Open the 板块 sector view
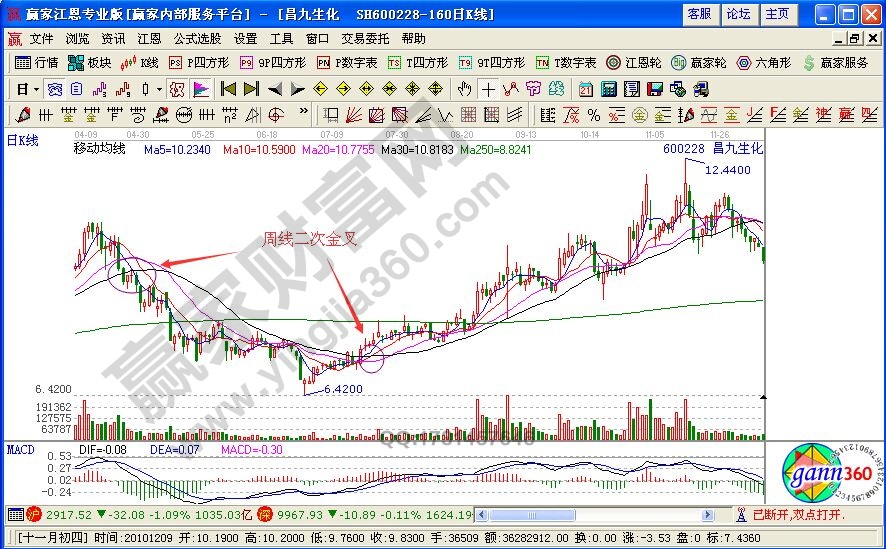This screenshot has width=886, height=549. click(90, 63)
